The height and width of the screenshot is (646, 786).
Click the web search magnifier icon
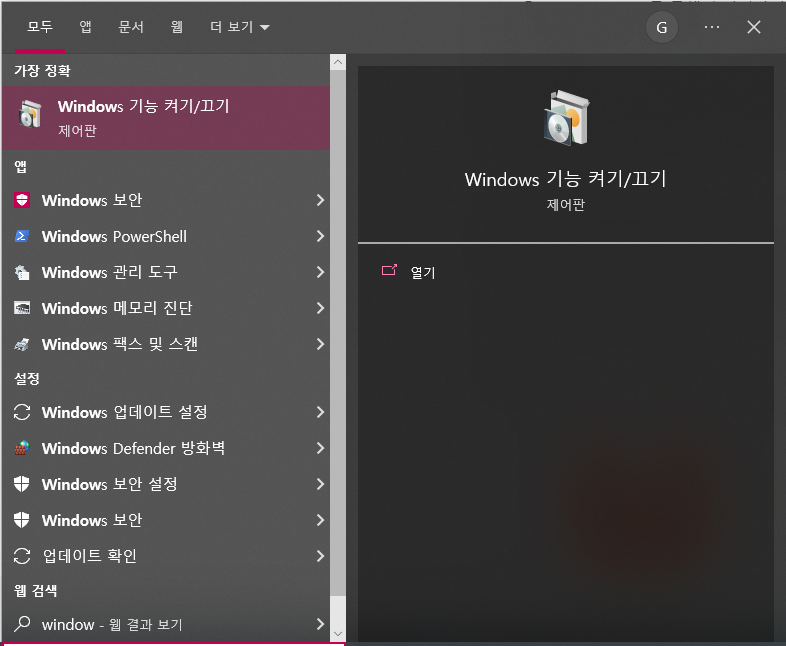point(22,623)
